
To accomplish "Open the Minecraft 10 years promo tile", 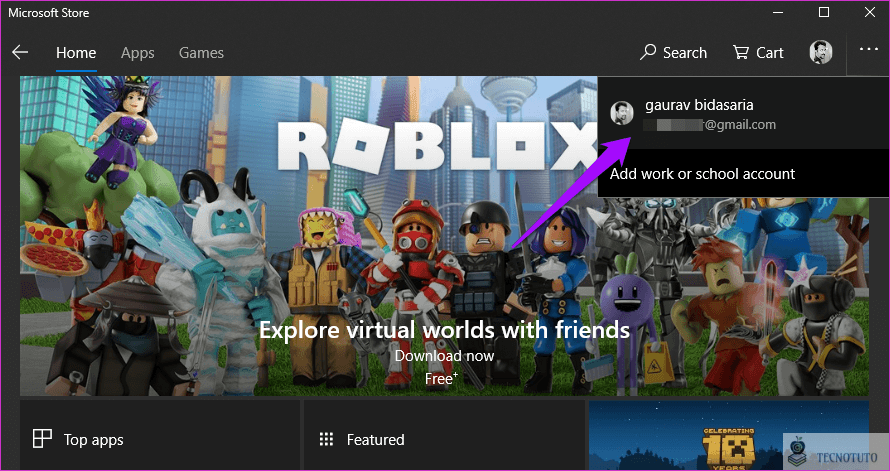I will [x=729, y=435].
